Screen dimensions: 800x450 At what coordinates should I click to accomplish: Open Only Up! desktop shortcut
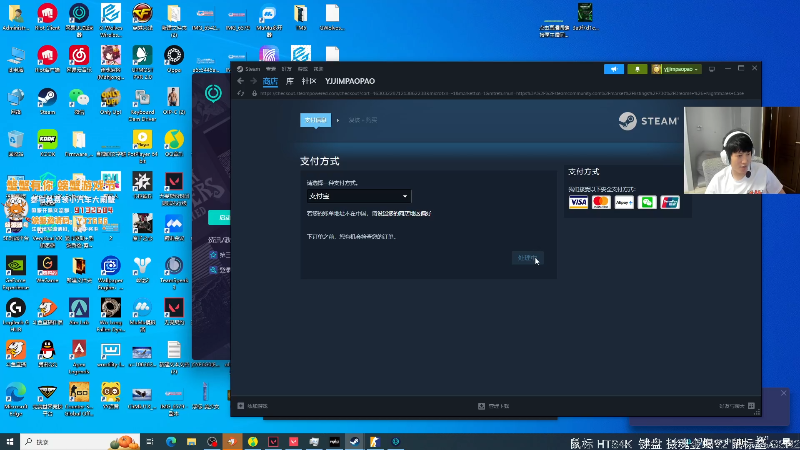[x=111, y=101]
